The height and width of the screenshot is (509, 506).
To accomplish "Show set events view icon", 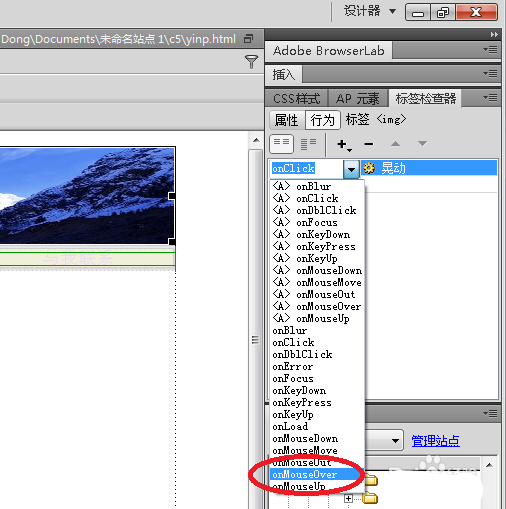I will point(282,144).
